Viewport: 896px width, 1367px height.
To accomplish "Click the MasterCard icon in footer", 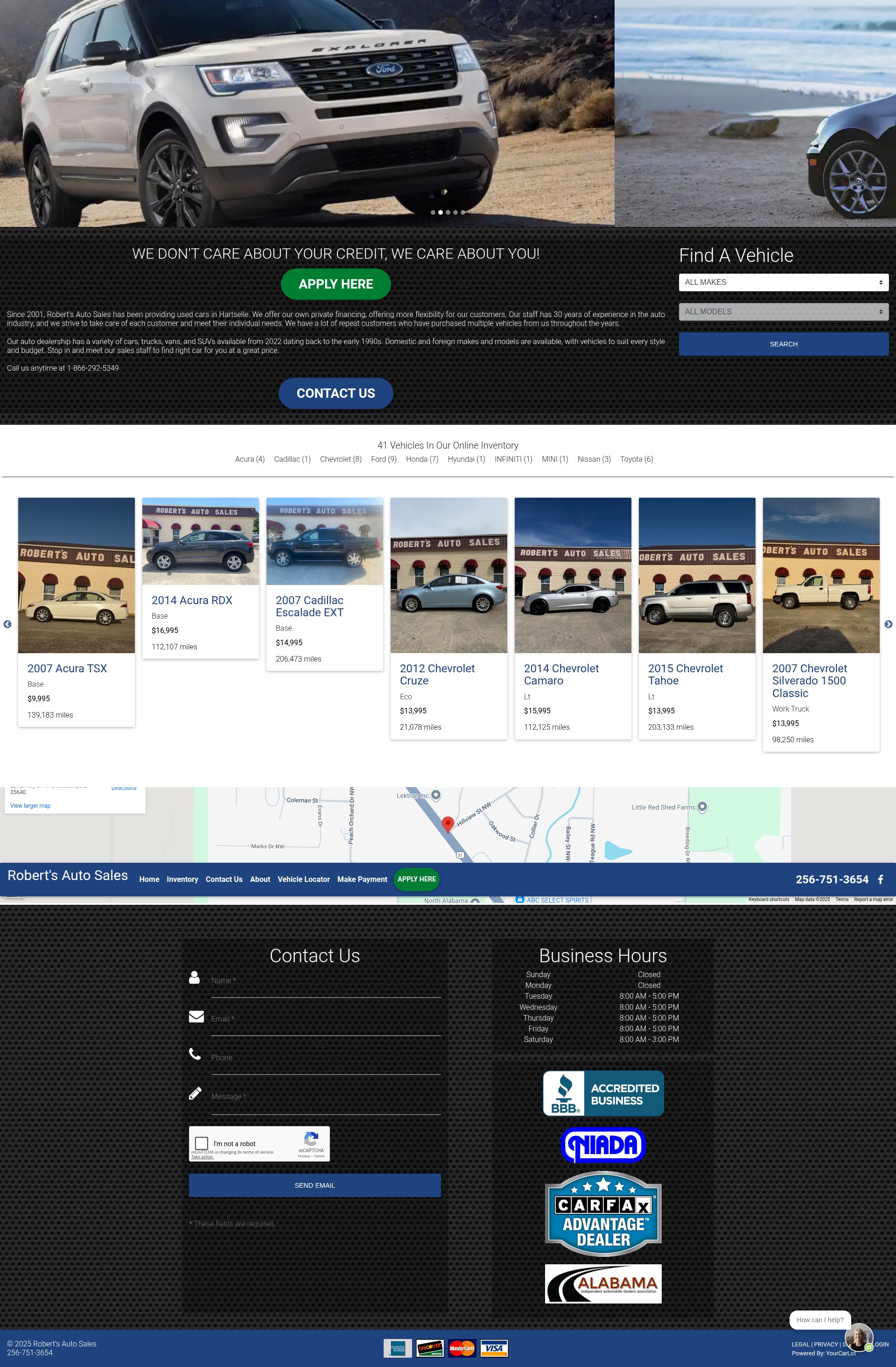I will (x=462, y=1348).
